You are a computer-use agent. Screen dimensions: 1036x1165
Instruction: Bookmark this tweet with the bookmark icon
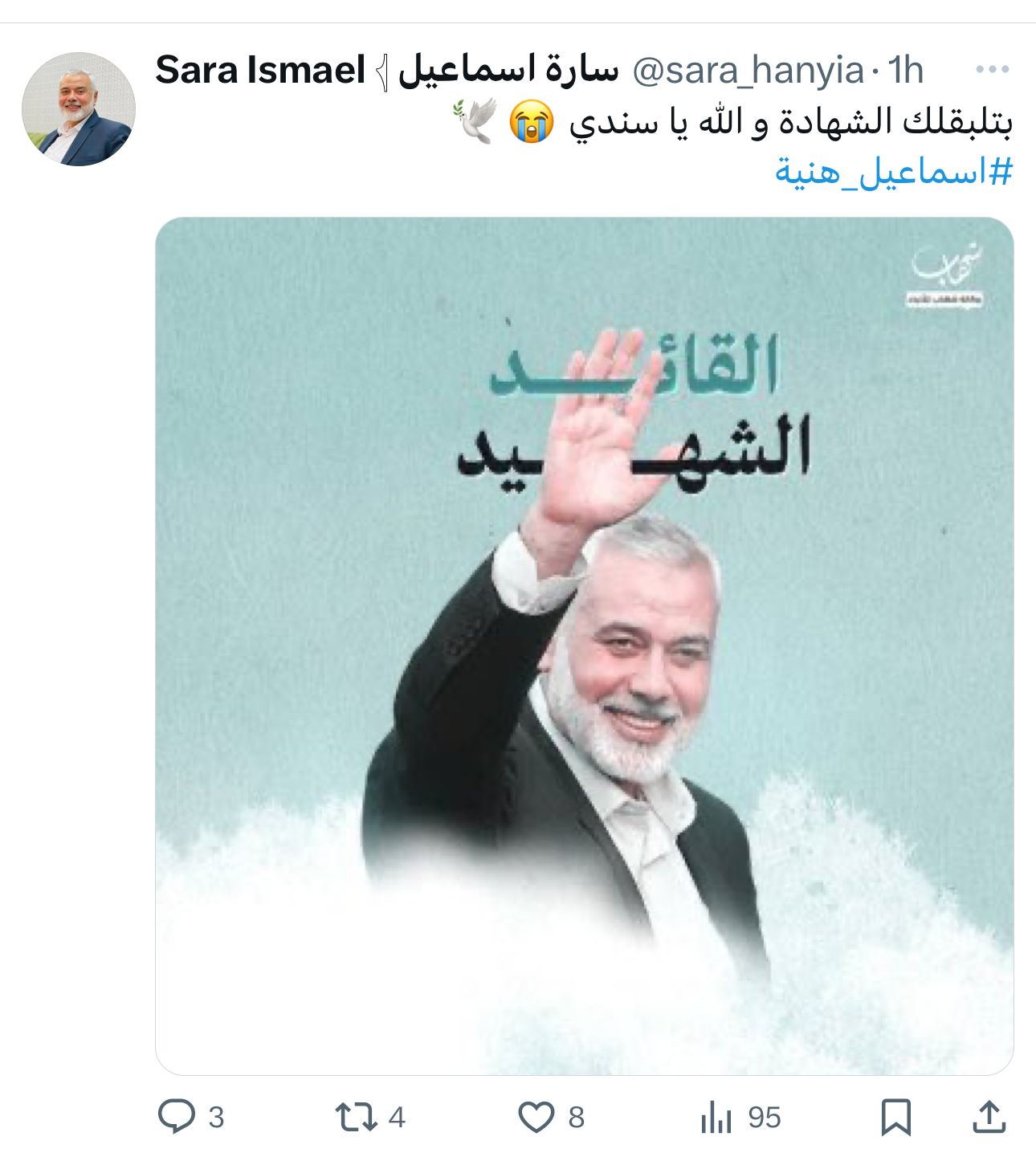tap(896, 1117)
